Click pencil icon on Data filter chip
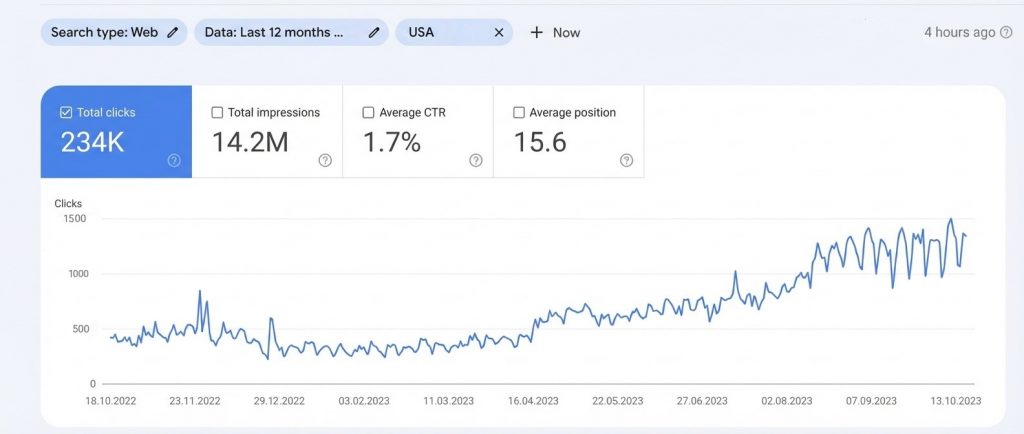This screenshot has height=434, width=1024. [374, 32]
